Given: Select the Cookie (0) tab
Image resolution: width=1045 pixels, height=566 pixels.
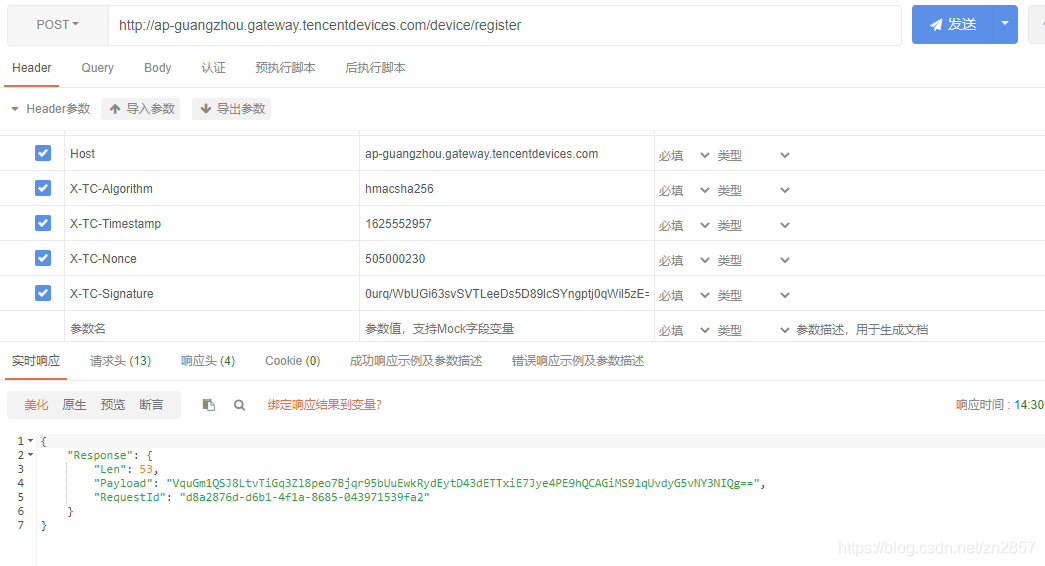Looking at the screenshot, I should [293, 361].
